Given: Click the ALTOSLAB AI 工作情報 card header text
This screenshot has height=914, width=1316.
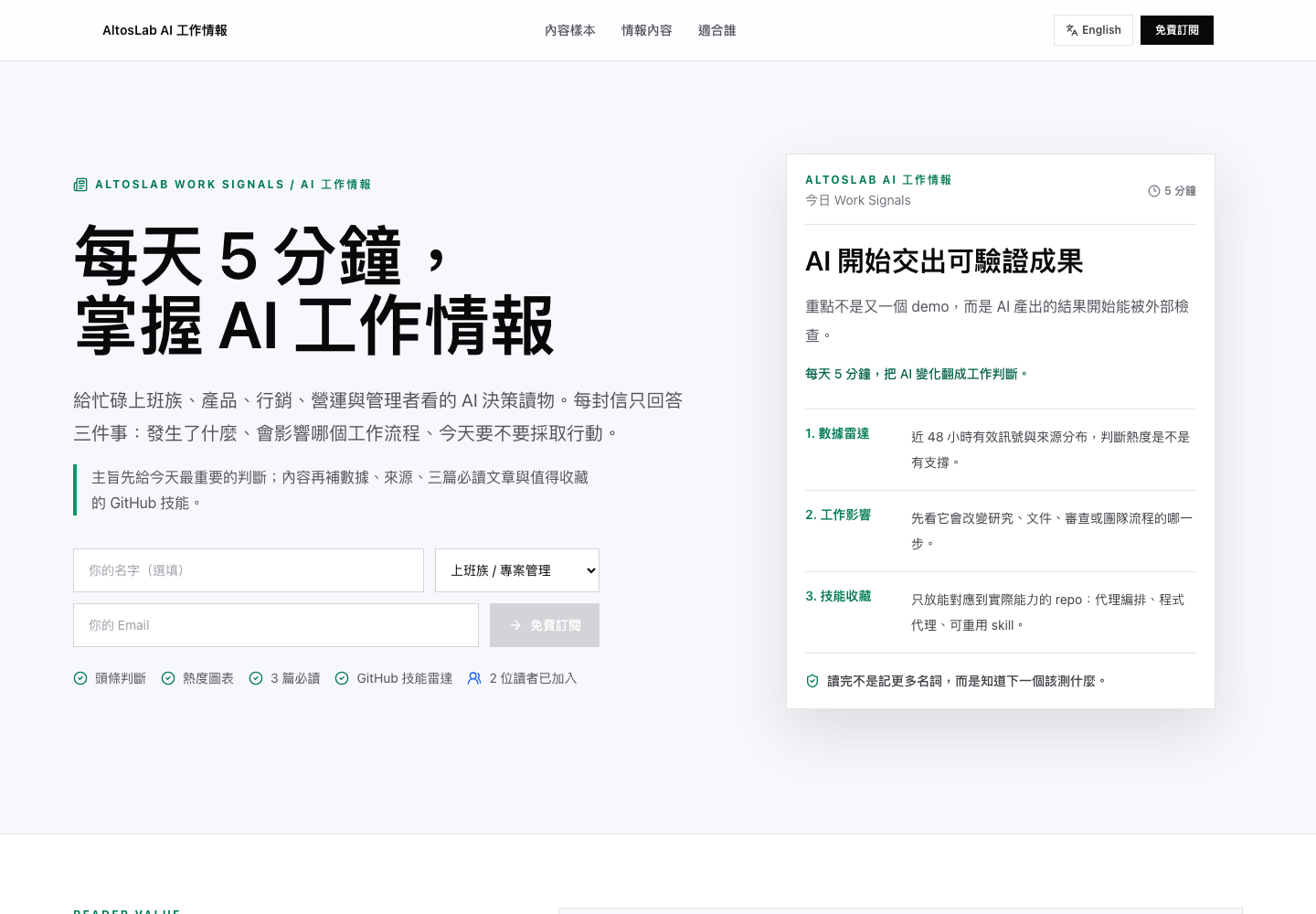Looking at the screenshot, I should 878,180.
